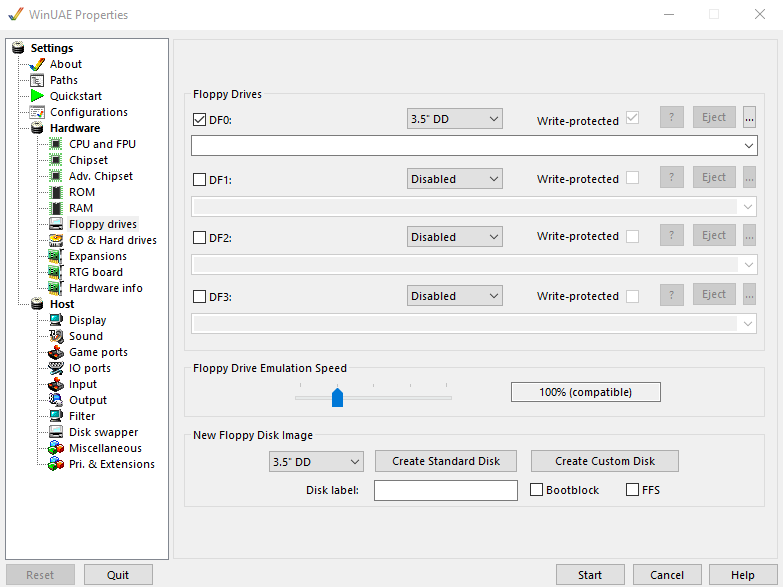783x587 pixels.
Task: Click the Output icon in Host section
Action: pos(56,400)
